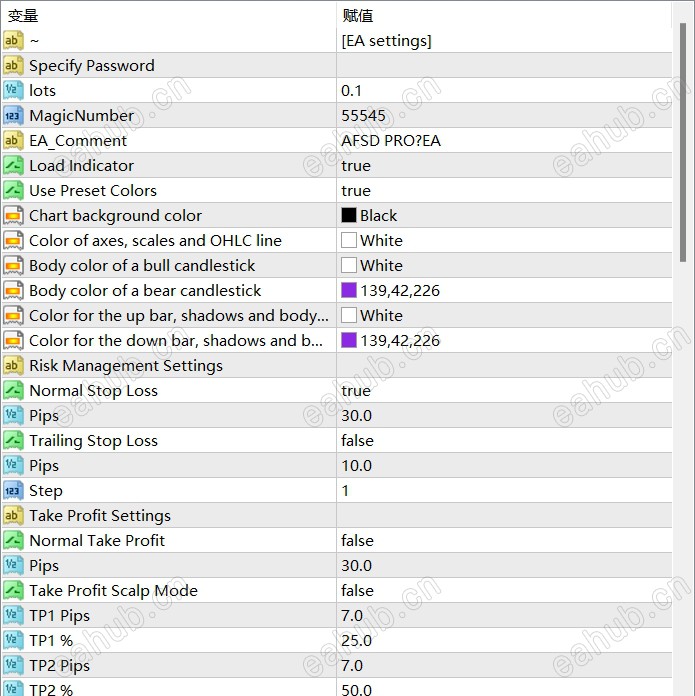The width and height of the screenshot is (695, 696).
Task: Click the 变量 column header
Action: point(23,16)
